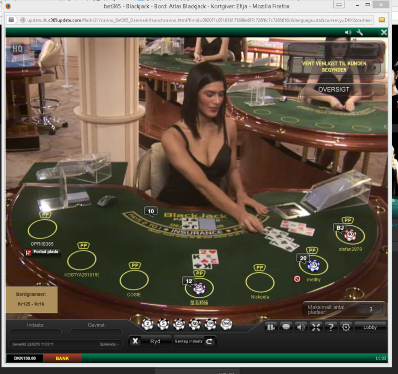Click PP side bet above COBE seat
Image resolution: width=398 pixels, height=374 pixels.
[135, 265]
